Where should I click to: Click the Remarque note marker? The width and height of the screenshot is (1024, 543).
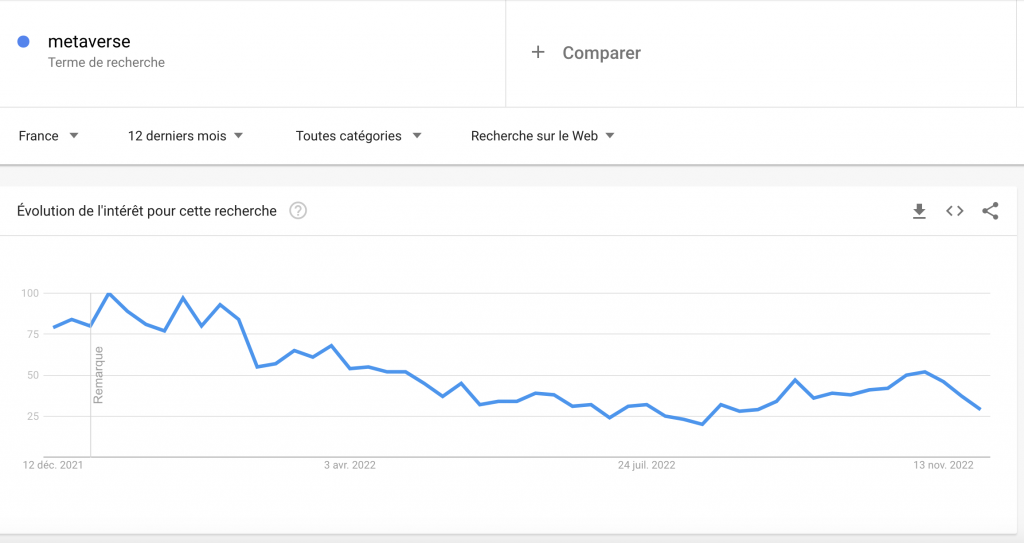(x=98, y=374)
